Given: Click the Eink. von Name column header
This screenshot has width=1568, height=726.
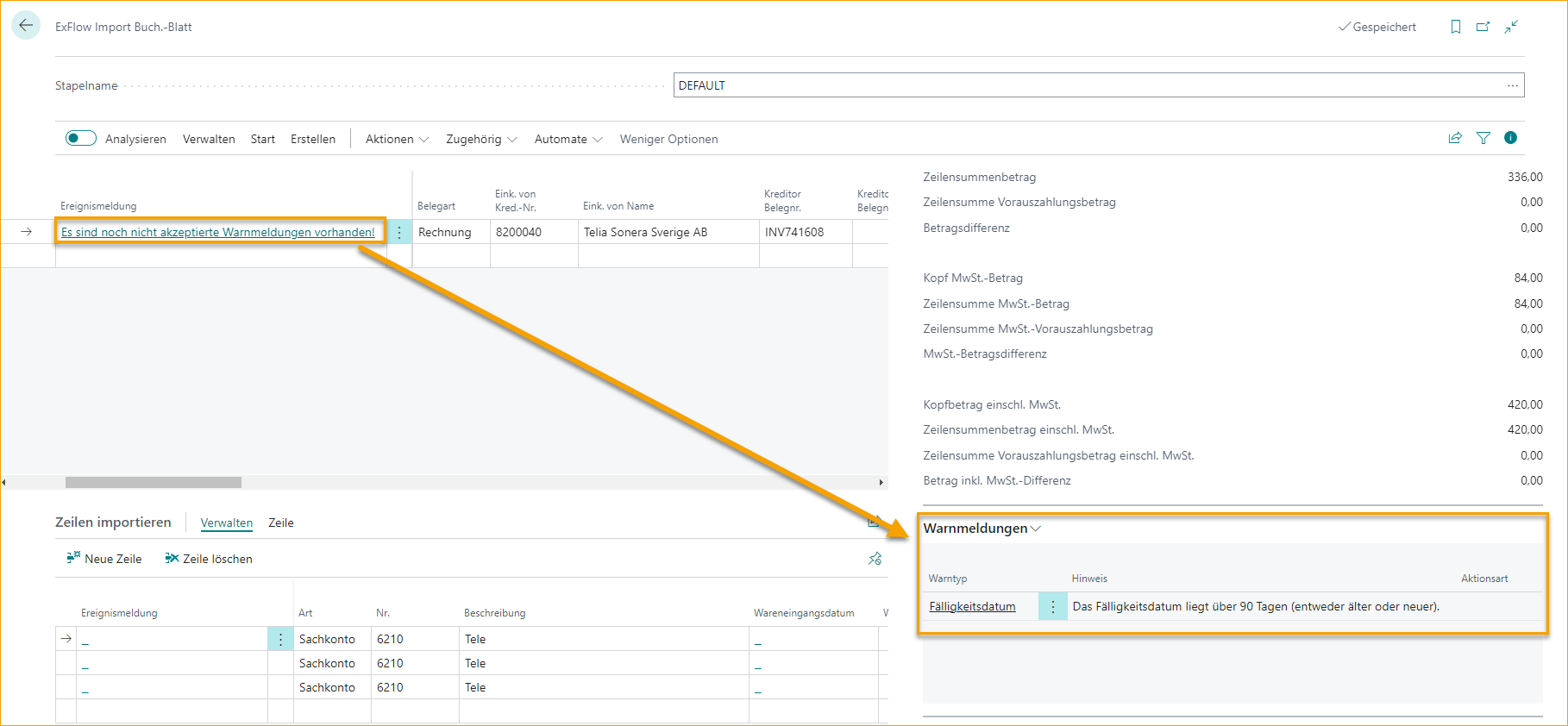Looking at the screenshot, I should [618, 206].
